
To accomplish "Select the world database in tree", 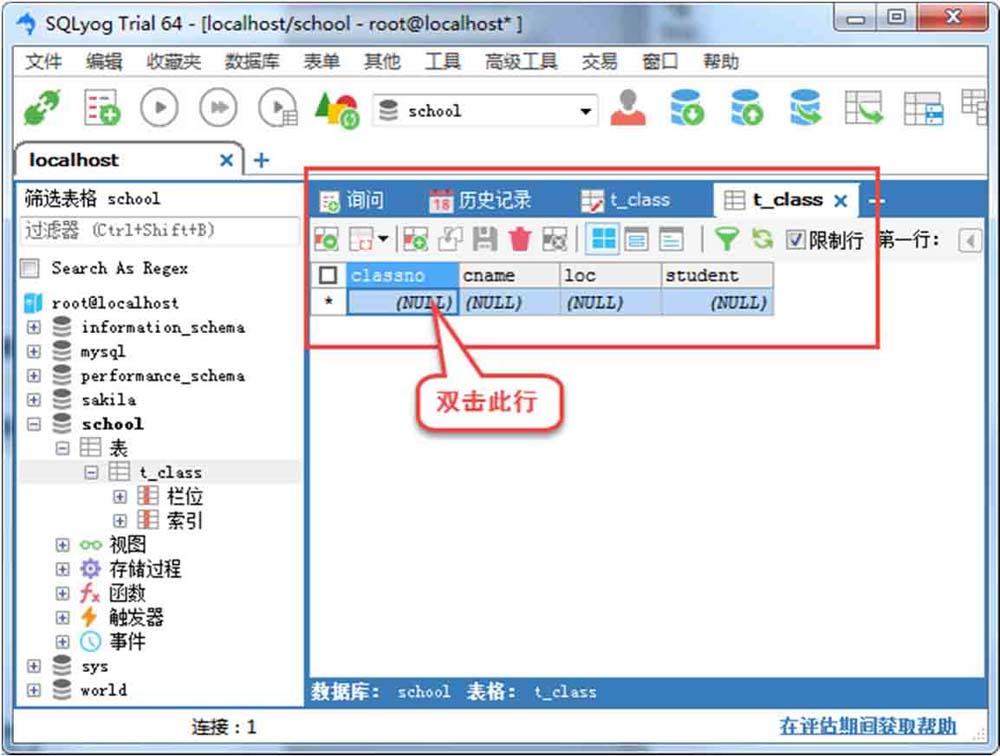I will click(x=103, y=690).
